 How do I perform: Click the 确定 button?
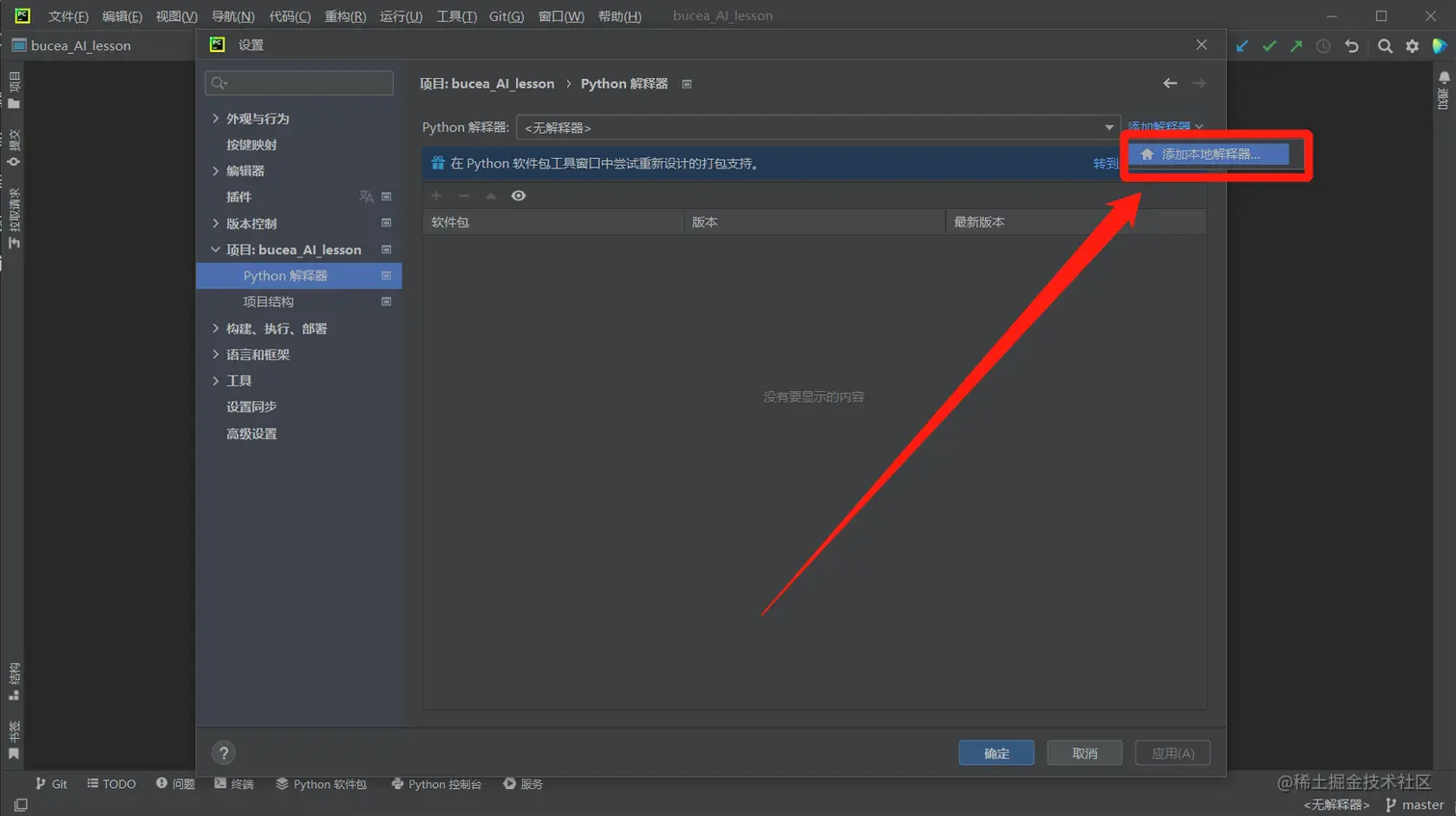[997, 753]
